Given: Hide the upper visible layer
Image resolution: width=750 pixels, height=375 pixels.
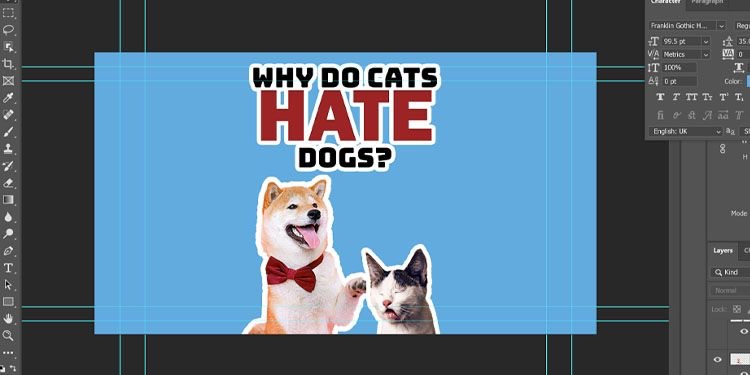Looking at the screenshot, I should [x=744, y=331].
